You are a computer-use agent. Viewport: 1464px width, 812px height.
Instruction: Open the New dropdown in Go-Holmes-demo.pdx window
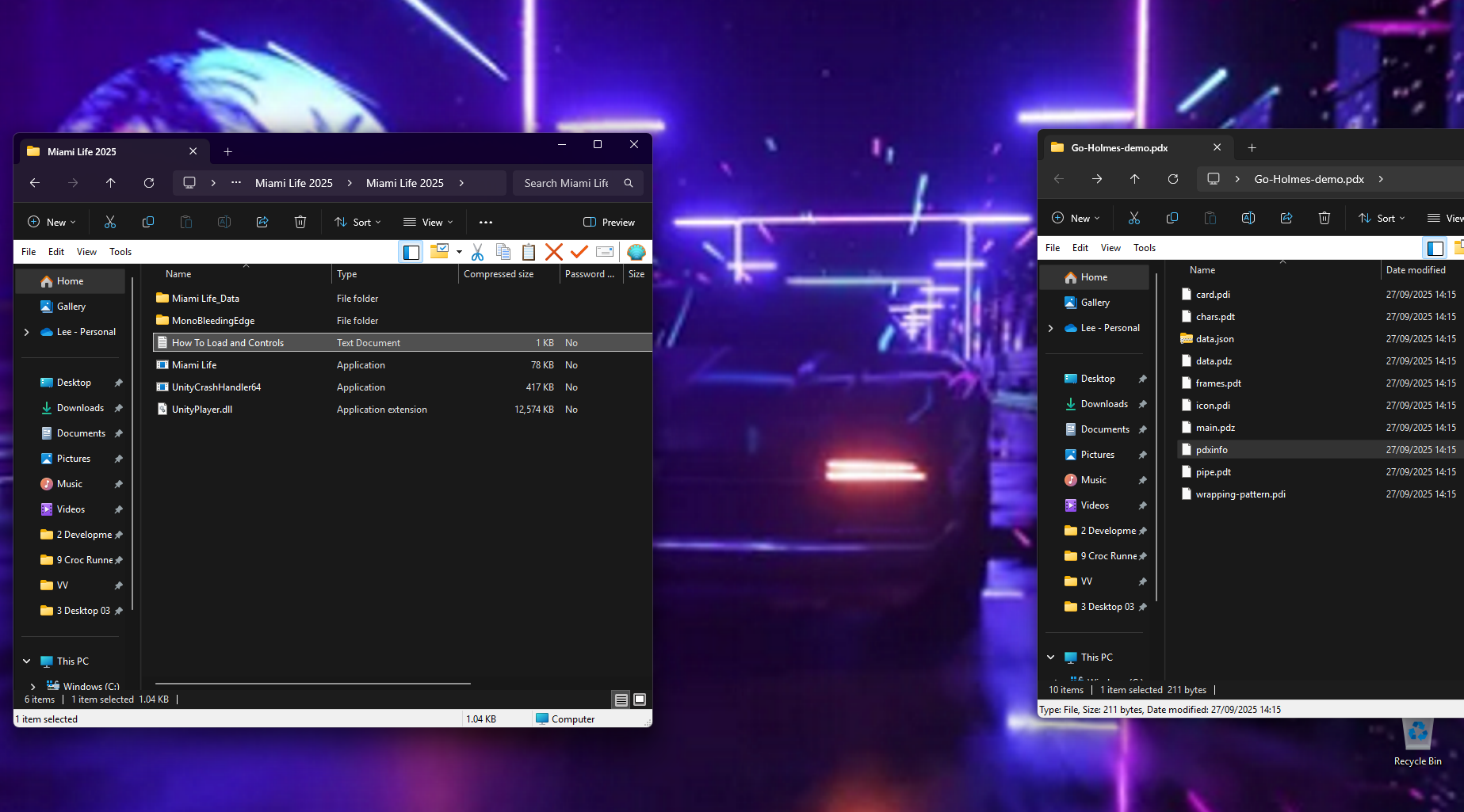coord(1076,218)
